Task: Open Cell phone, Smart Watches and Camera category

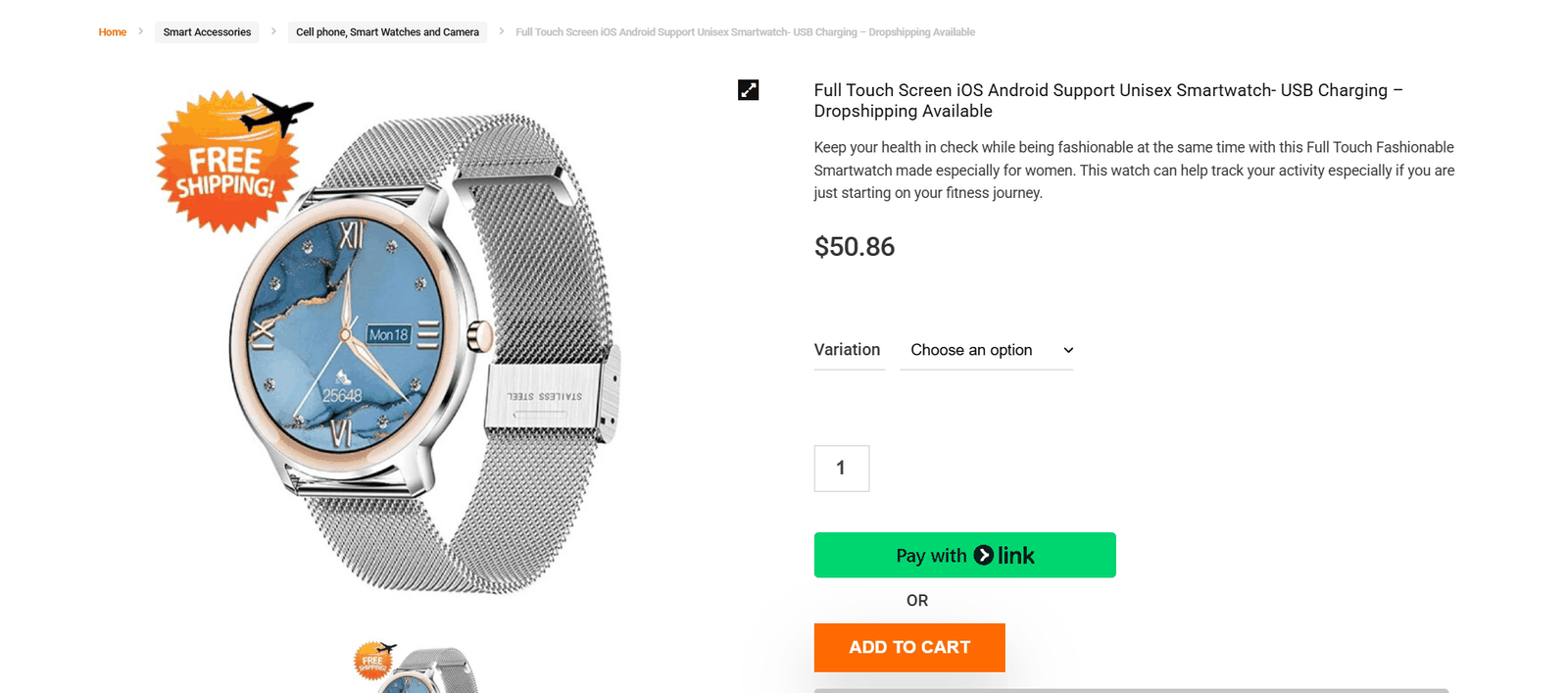Action: (x=387, y=32)
